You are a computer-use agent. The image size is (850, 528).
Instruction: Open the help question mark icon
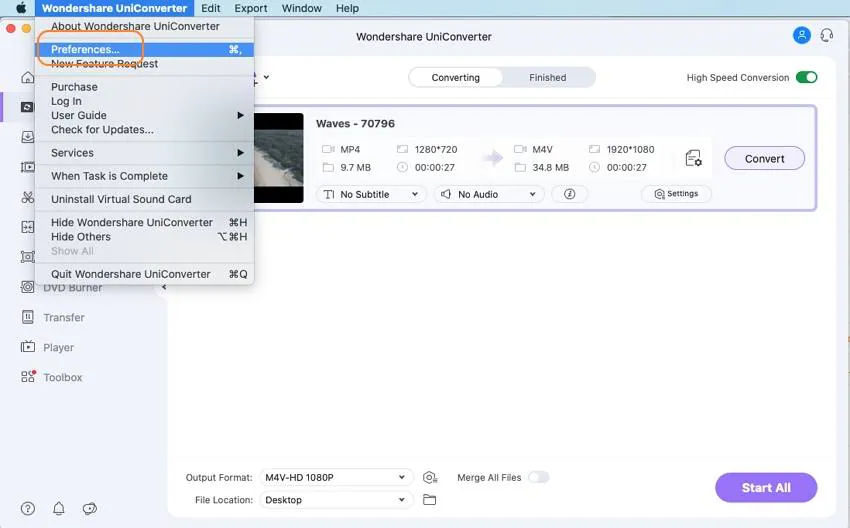pyautogui.click(x=28, y=508)
